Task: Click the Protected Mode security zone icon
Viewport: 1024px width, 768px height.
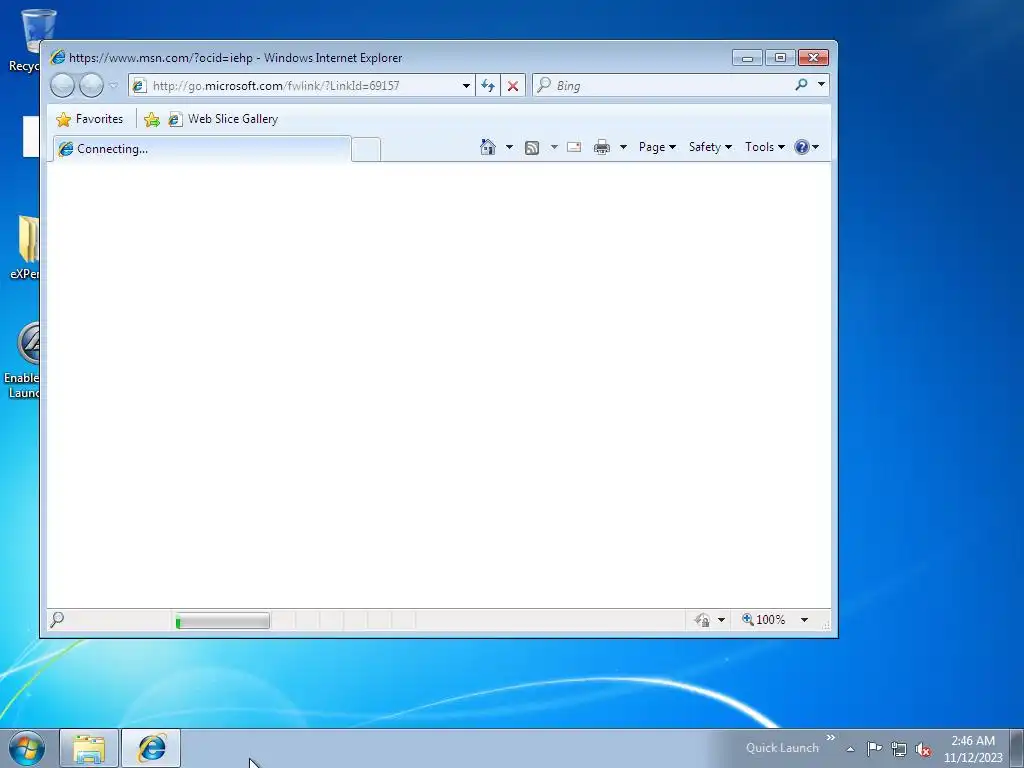Action: (703, 620)
